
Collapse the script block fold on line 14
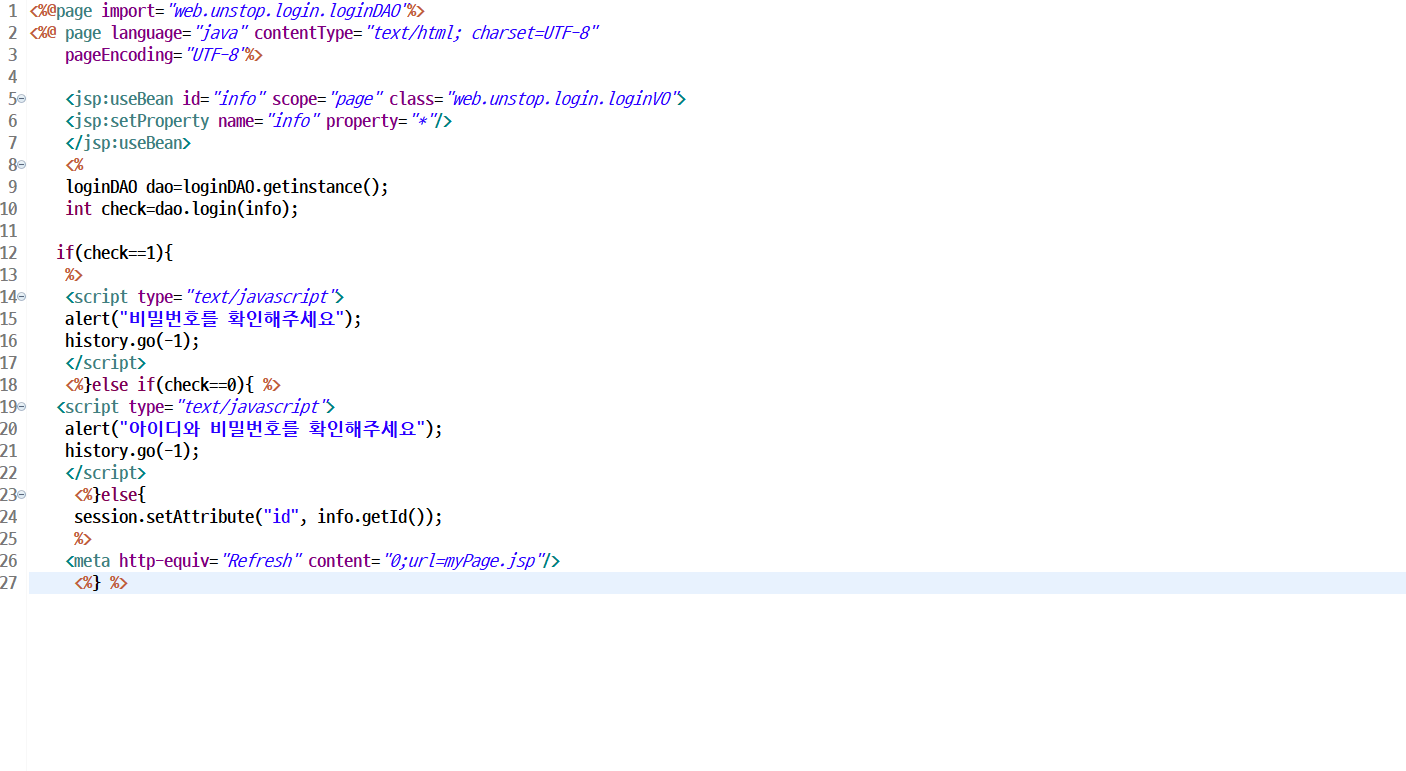(x=22, y=297)
